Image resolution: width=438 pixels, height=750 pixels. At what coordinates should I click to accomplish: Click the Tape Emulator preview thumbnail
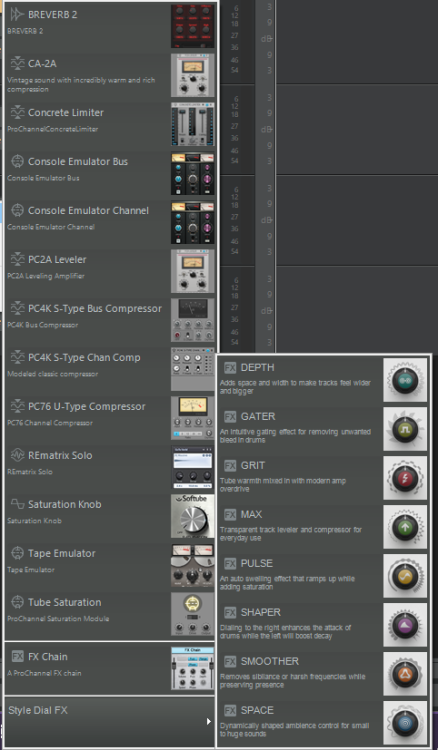click(193, 565)
